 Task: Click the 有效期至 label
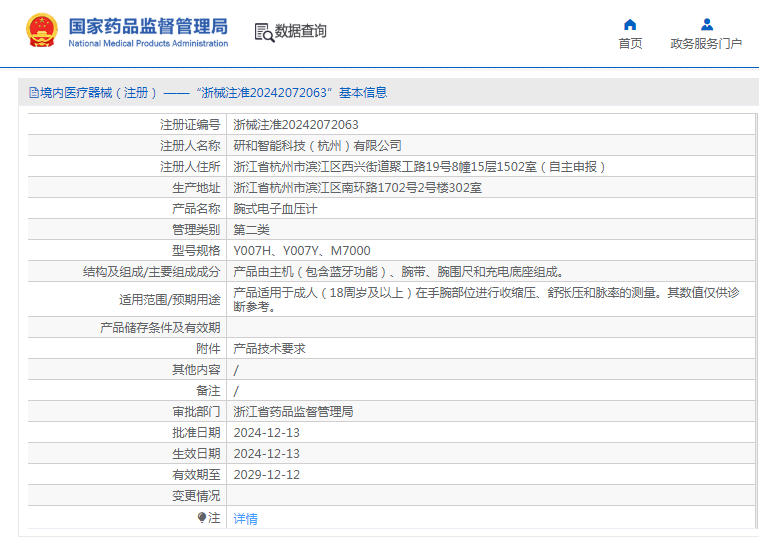tap(196, 475)
